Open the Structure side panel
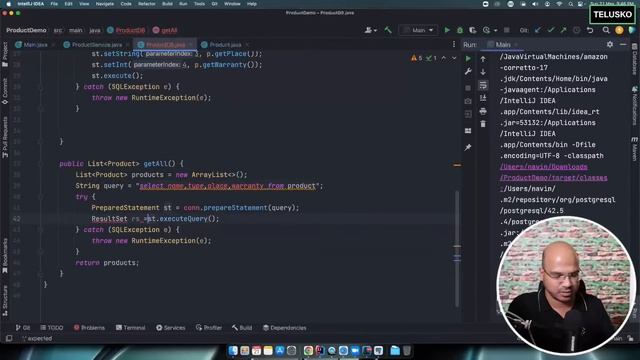This screenshot has height=360, width=640. click(5, 301)
